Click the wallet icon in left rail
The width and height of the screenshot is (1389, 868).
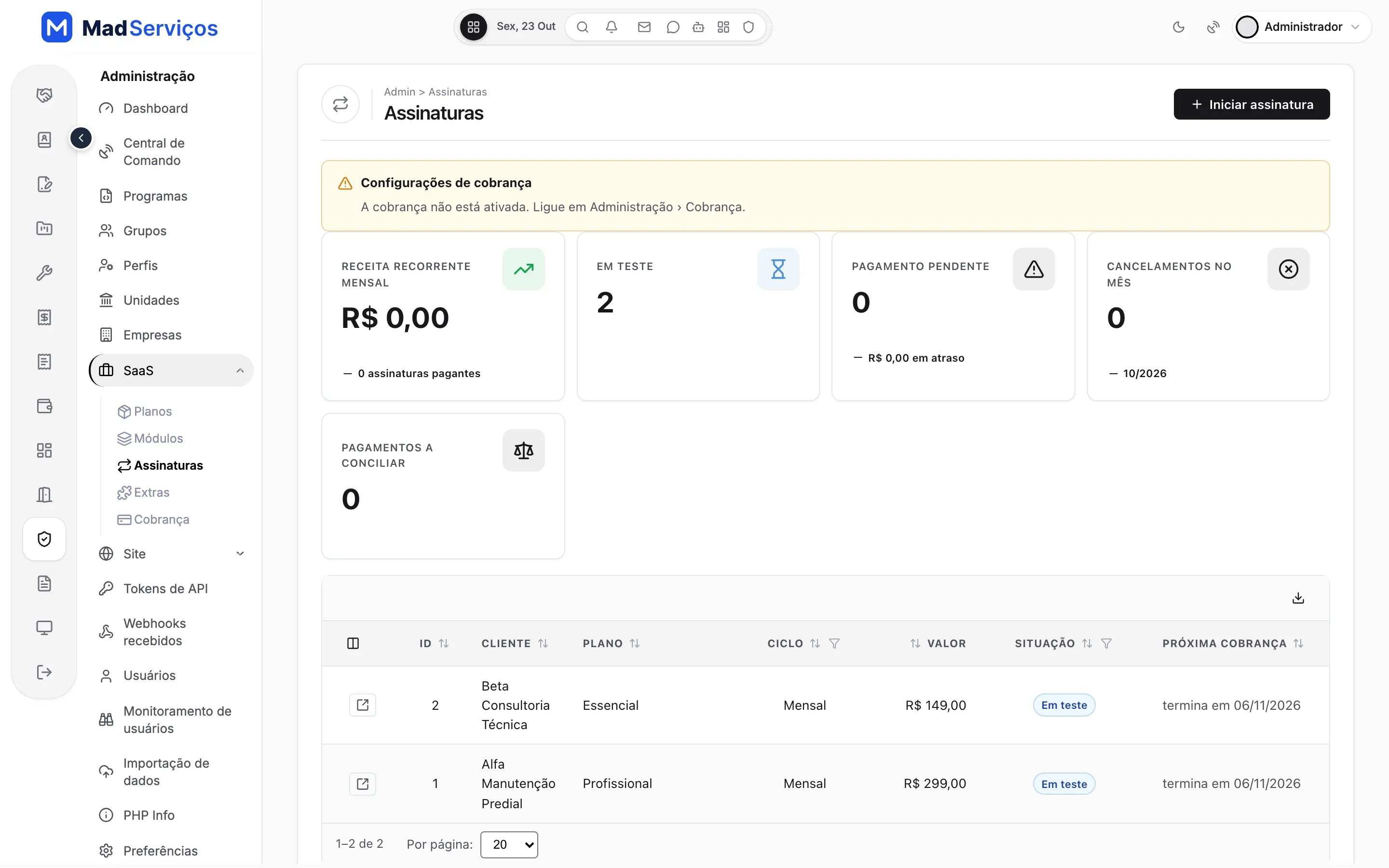click(44, 406)
